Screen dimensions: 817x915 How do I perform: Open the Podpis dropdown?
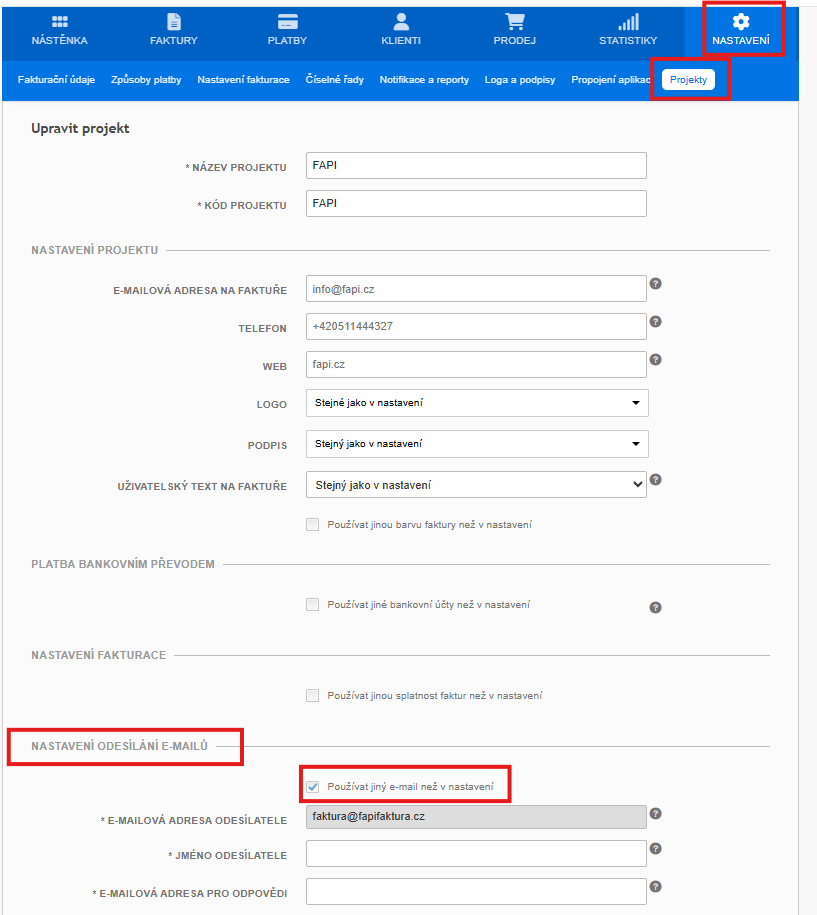coord(477,444)
